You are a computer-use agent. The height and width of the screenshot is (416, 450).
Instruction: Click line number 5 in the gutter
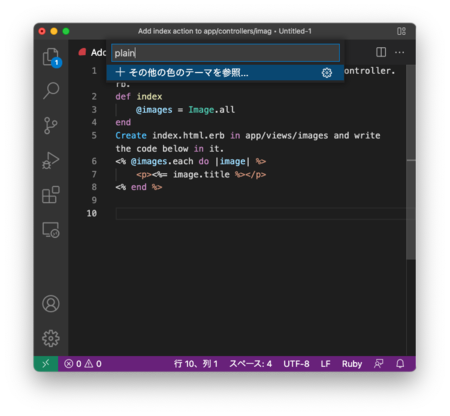click(x=94, y=135)
